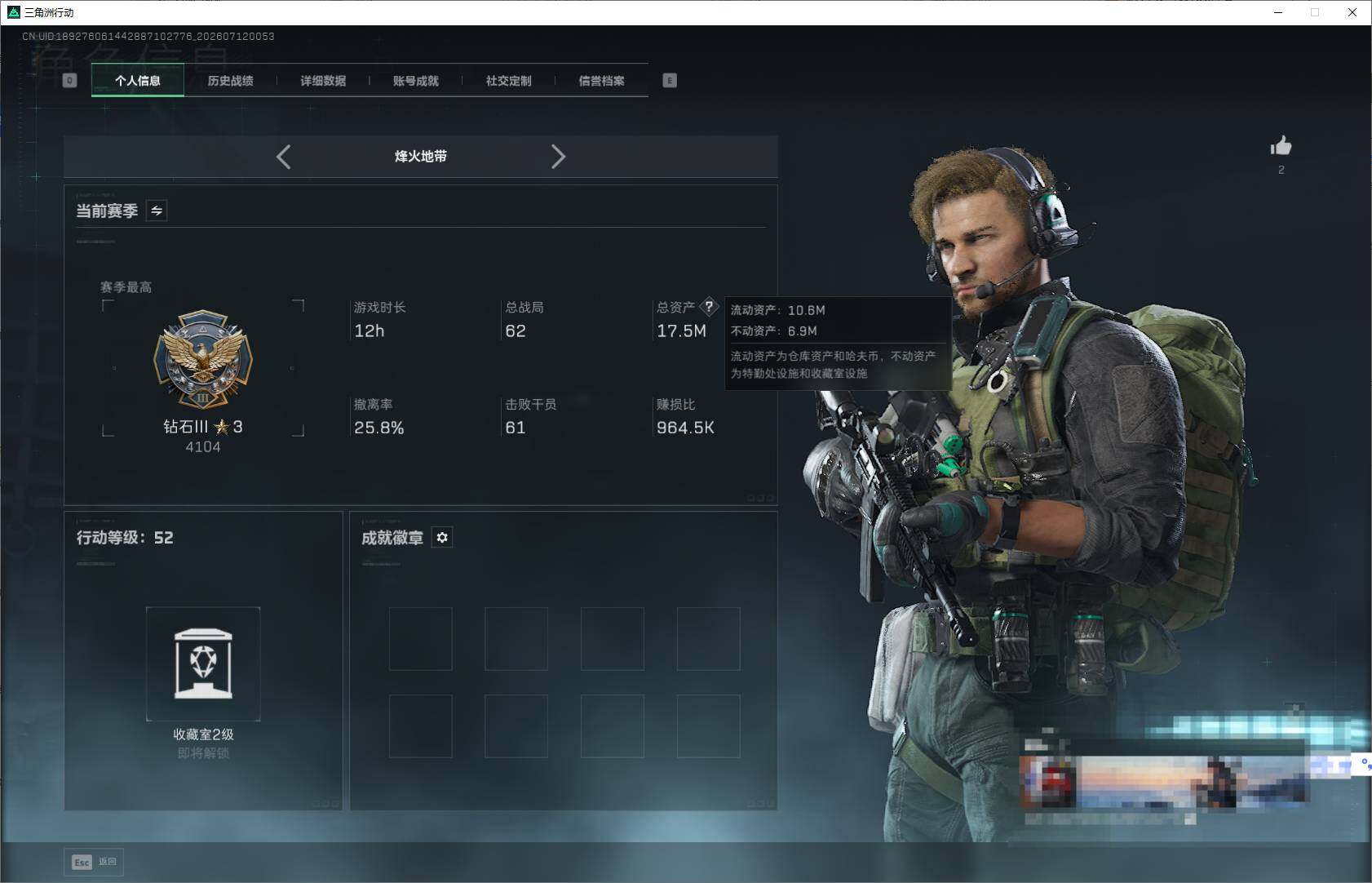
Task: Click the rank score 4104
Action: pyautogui.click(x=203, y=447)
